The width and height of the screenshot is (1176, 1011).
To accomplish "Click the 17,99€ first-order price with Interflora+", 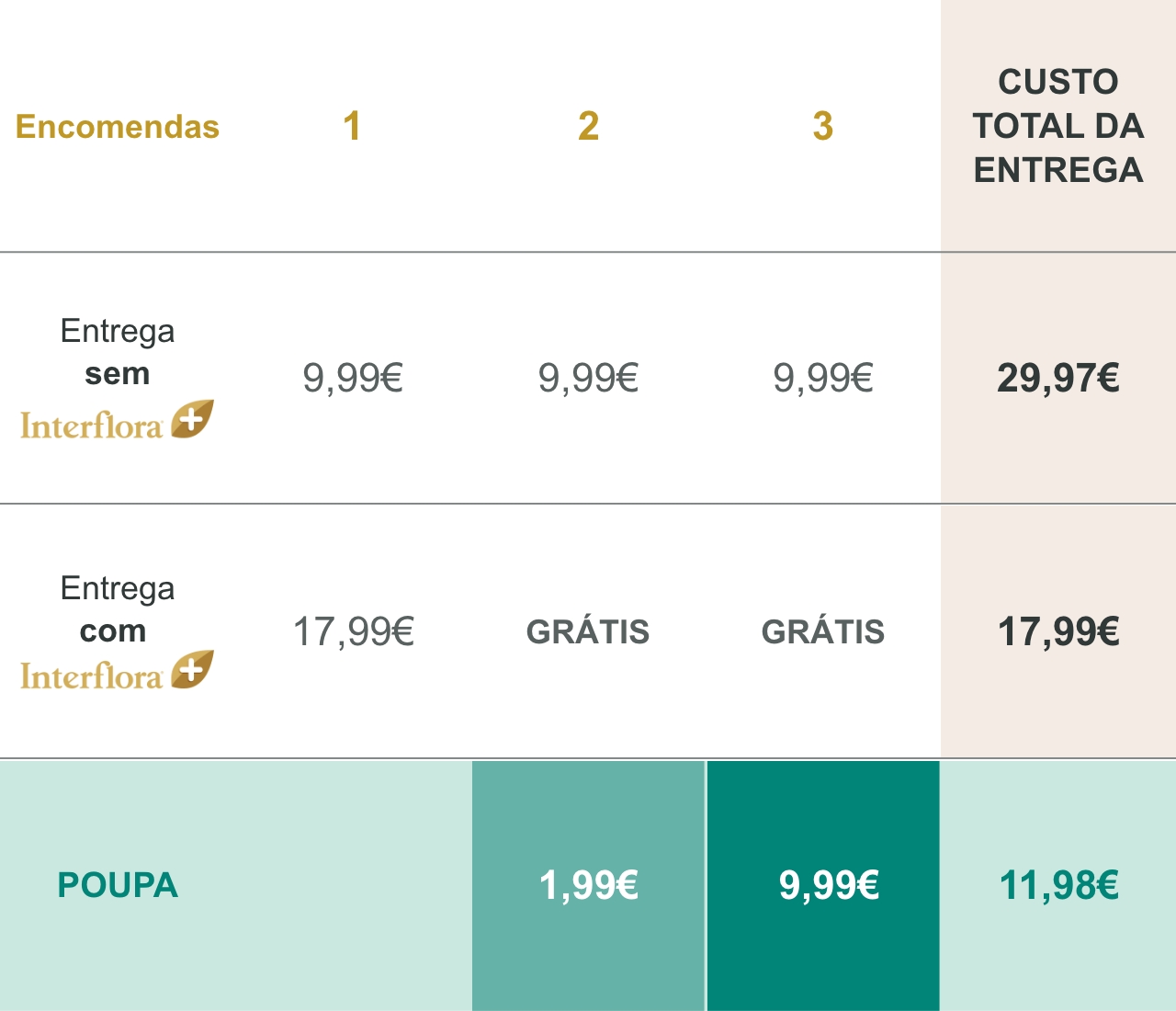I will [x=353, y=632].
